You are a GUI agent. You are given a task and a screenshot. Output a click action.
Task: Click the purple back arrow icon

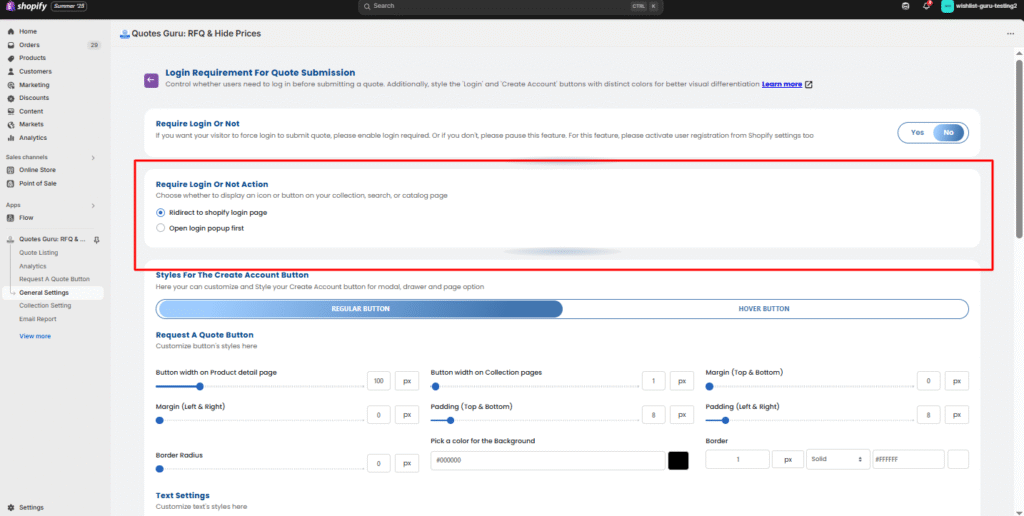tap(151, 80)
